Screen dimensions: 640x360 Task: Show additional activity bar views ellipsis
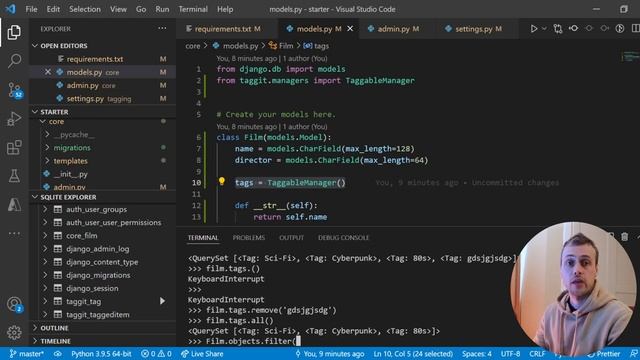14,233
